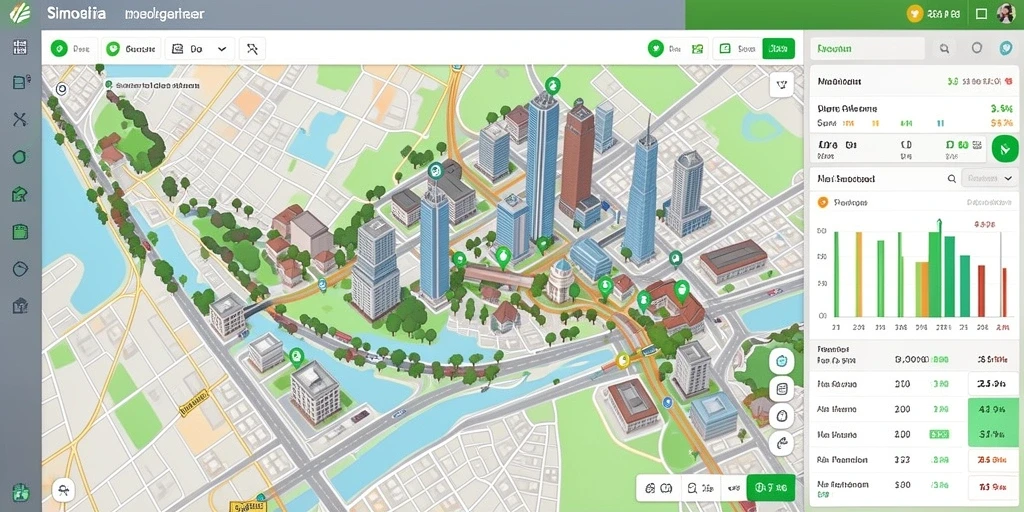Click the green button in the bottom map toolbar

click(771, 487)
